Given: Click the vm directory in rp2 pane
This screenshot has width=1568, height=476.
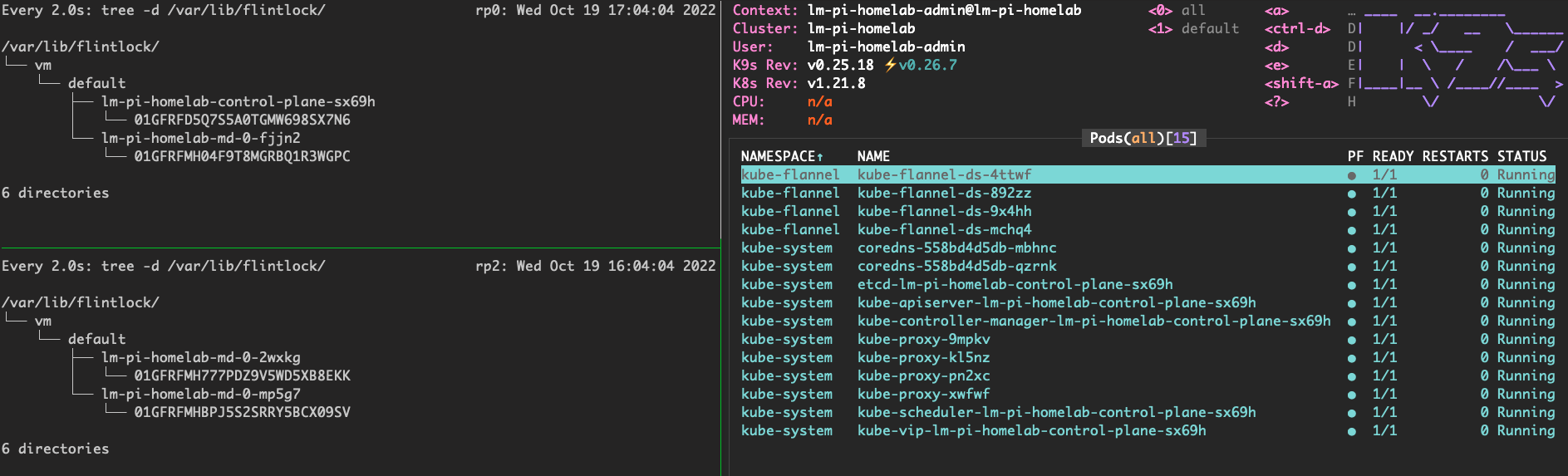Looking at the screenshot, I should tap(43, 321).
